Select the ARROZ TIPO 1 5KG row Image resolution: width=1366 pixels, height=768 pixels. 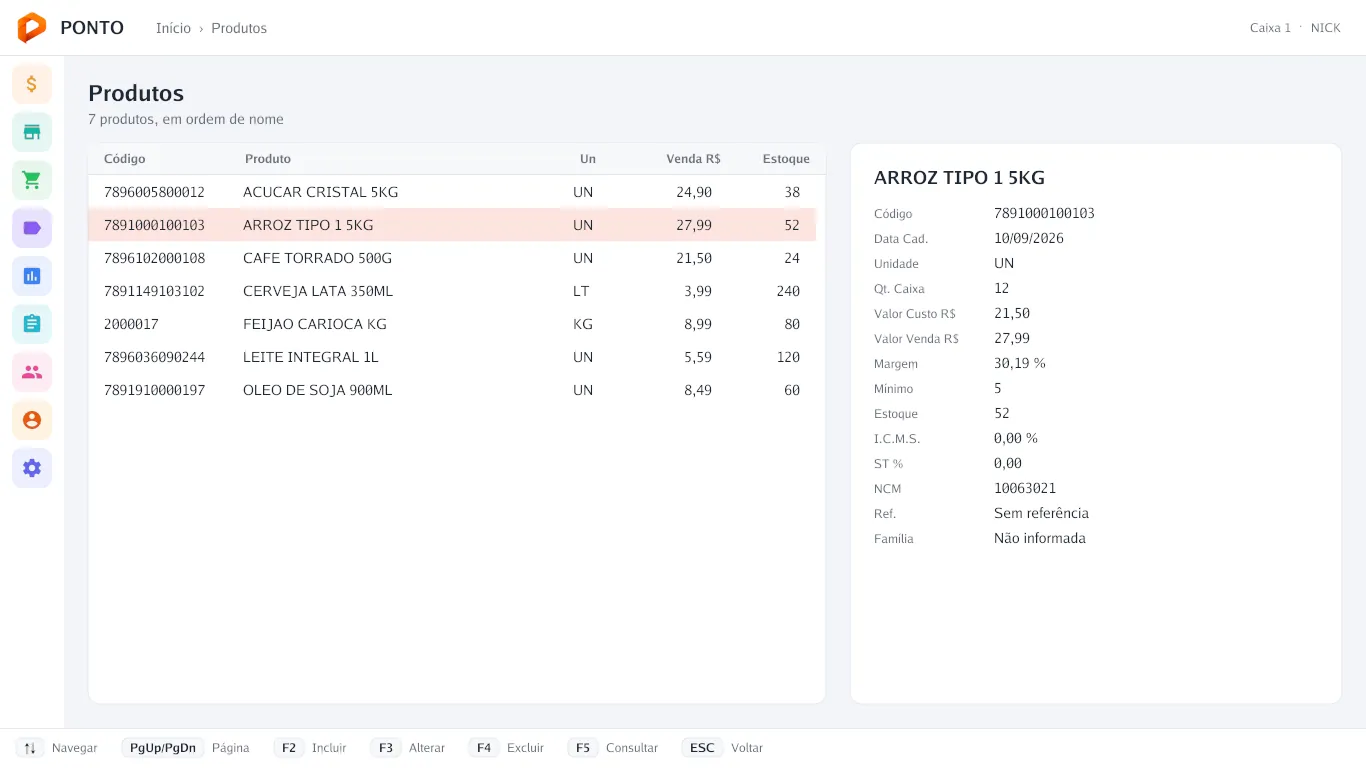452,225
